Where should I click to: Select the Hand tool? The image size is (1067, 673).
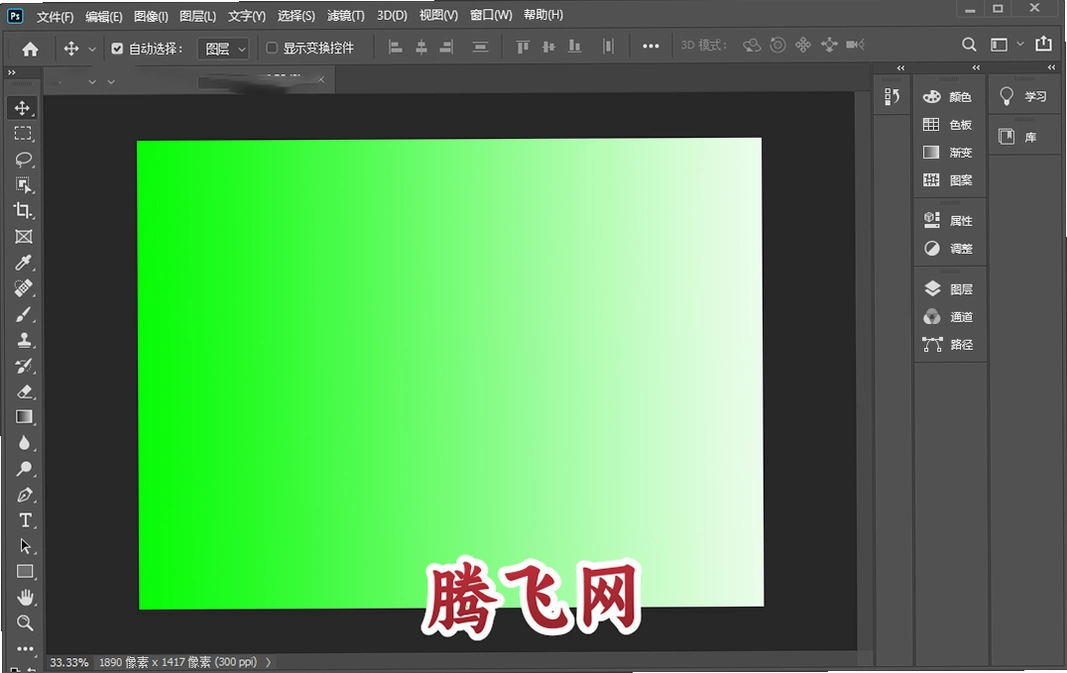click(x=24, y=597)
